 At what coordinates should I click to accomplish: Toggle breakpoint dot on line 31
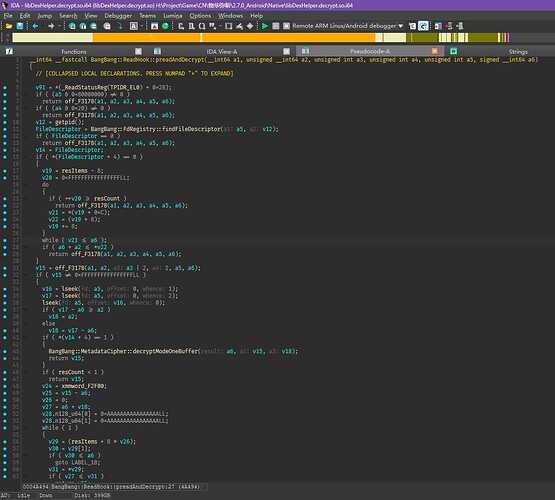coord(5,268)
